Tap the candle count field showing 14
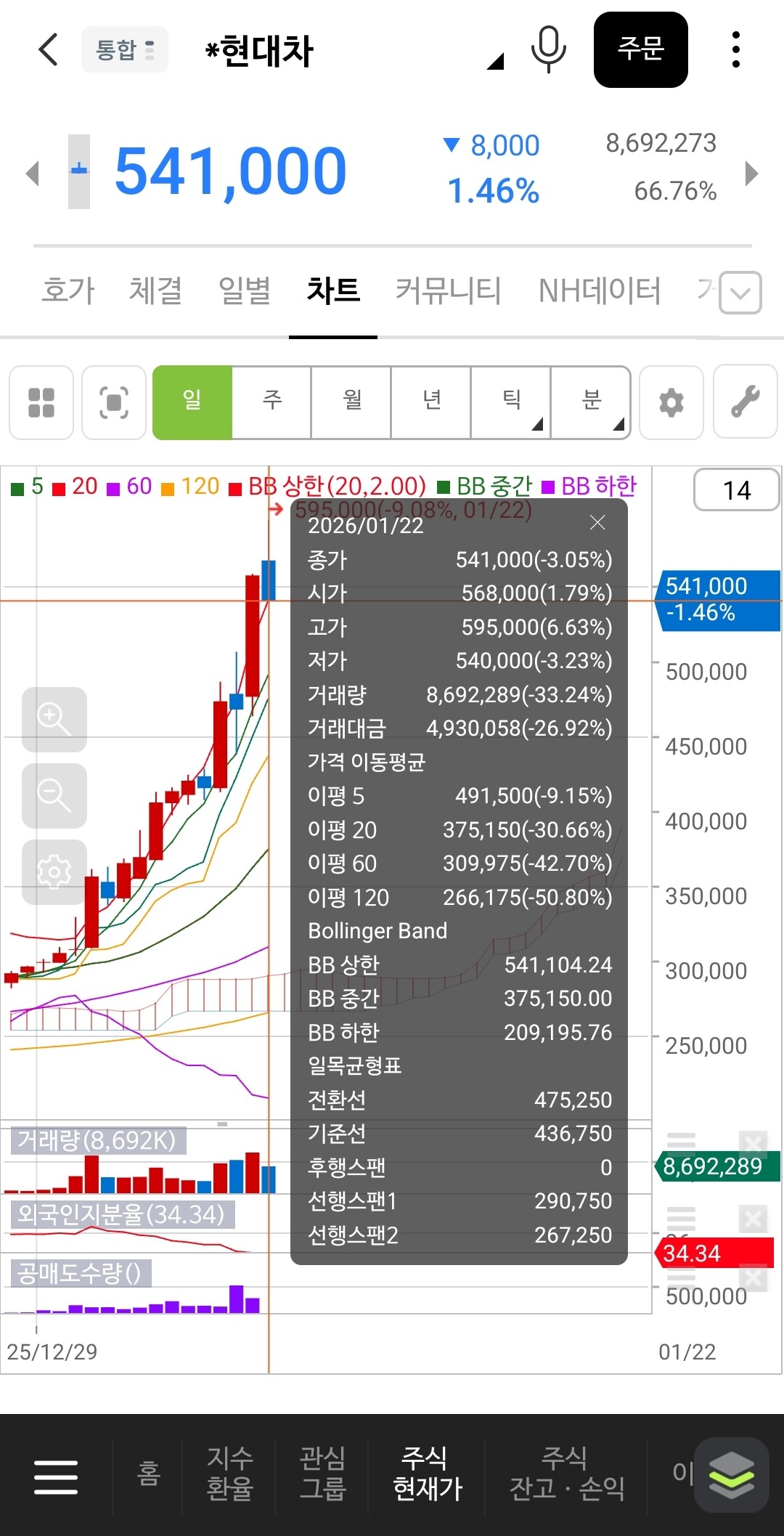The image size is (784, 1536). click(x=737, y=490)
